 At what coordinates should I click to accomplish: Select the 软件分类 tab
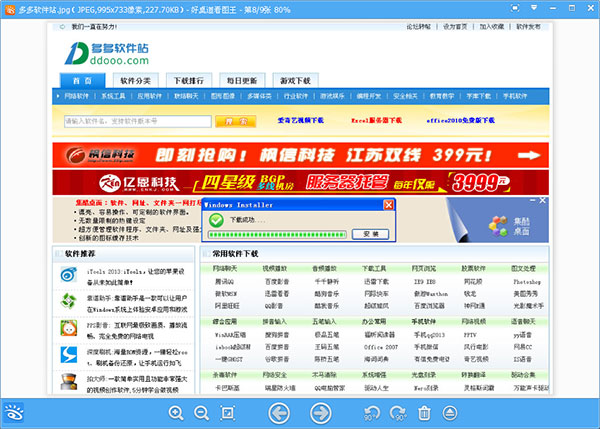pyautogui.click(x=135, y=81)
